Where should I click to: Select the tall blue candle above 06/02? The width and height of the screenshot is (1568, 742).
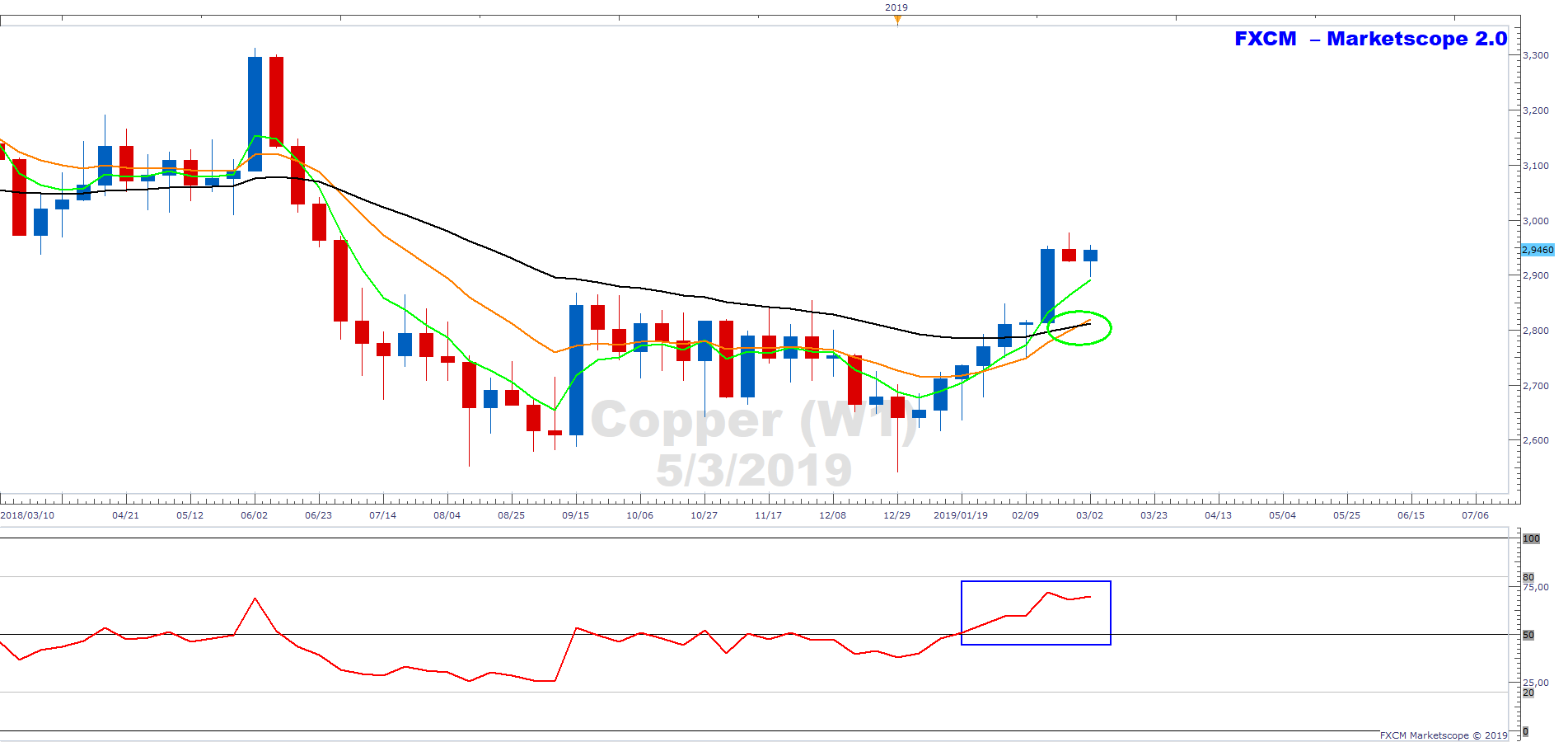pyautogui.click(x=255, y=114)
